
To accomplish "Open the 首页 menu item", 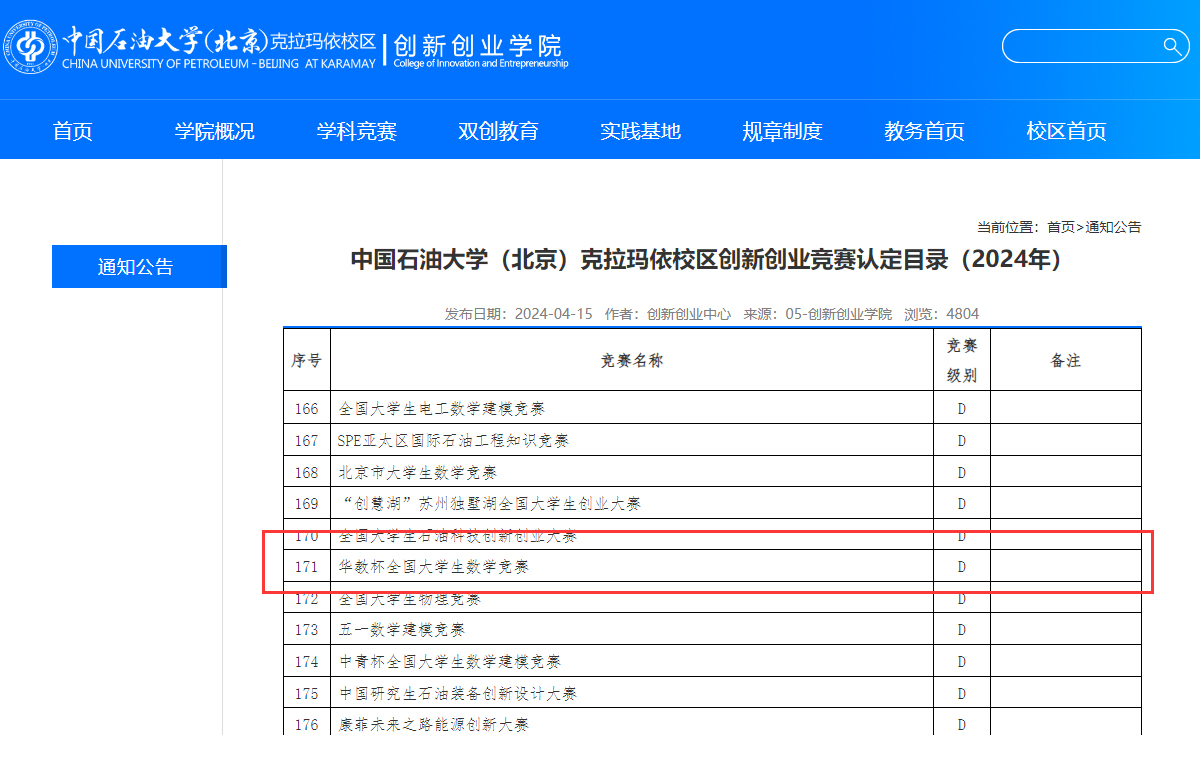I will 71,130.
